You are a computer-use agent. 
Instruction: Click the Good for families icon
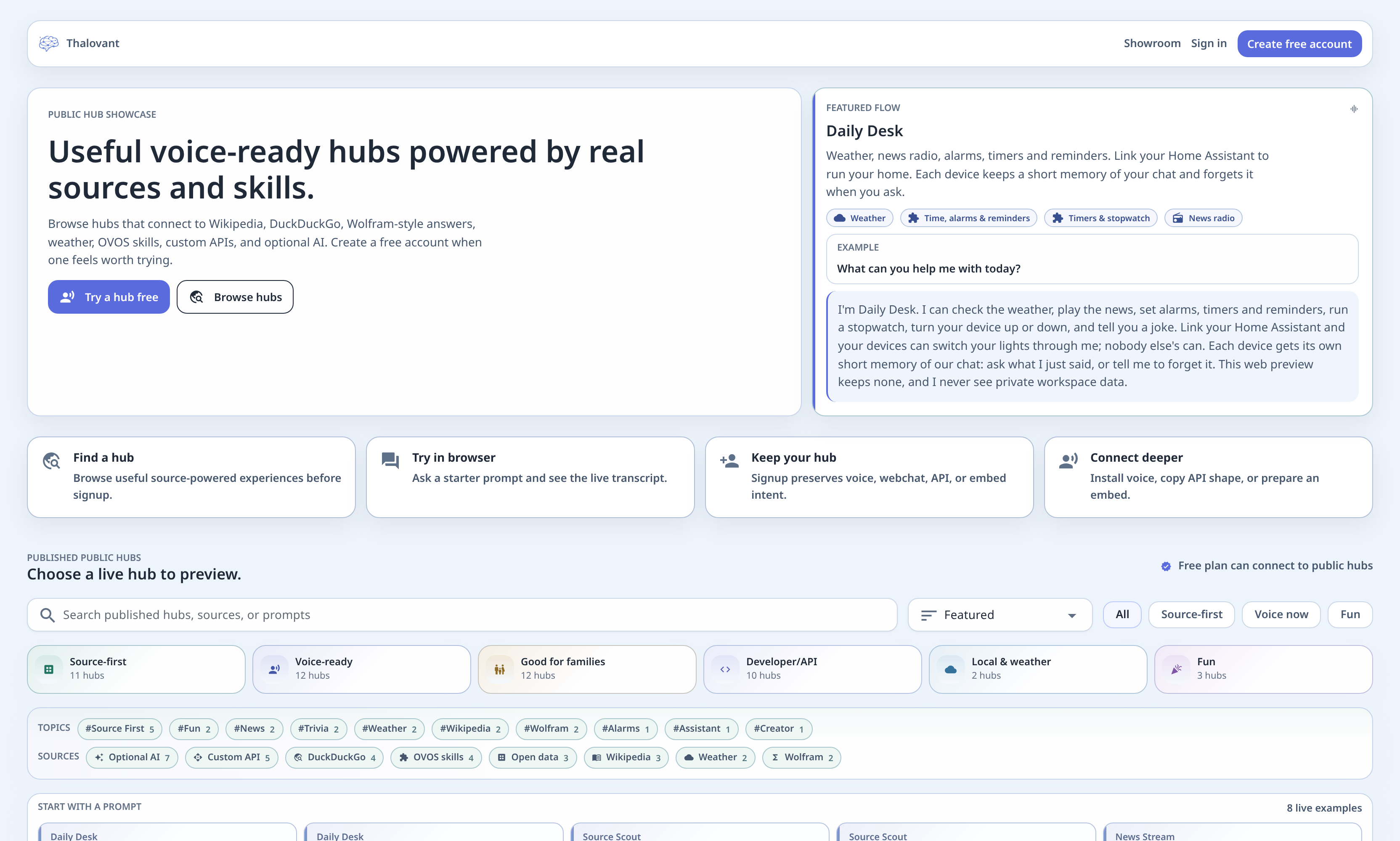(x=499, y=669)
